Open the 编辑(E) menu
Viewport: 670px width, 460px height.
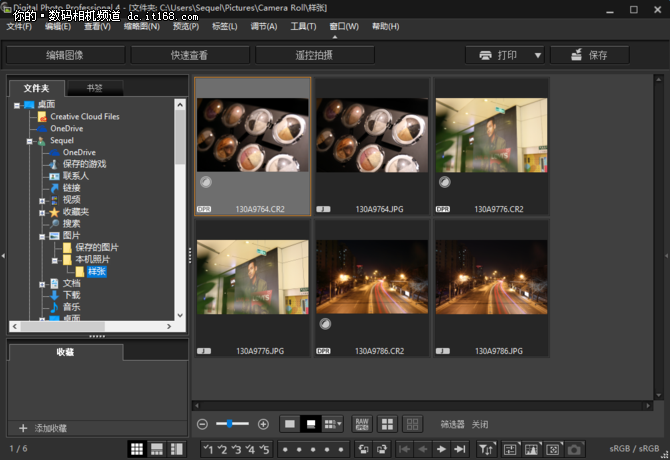pos(58,26)
